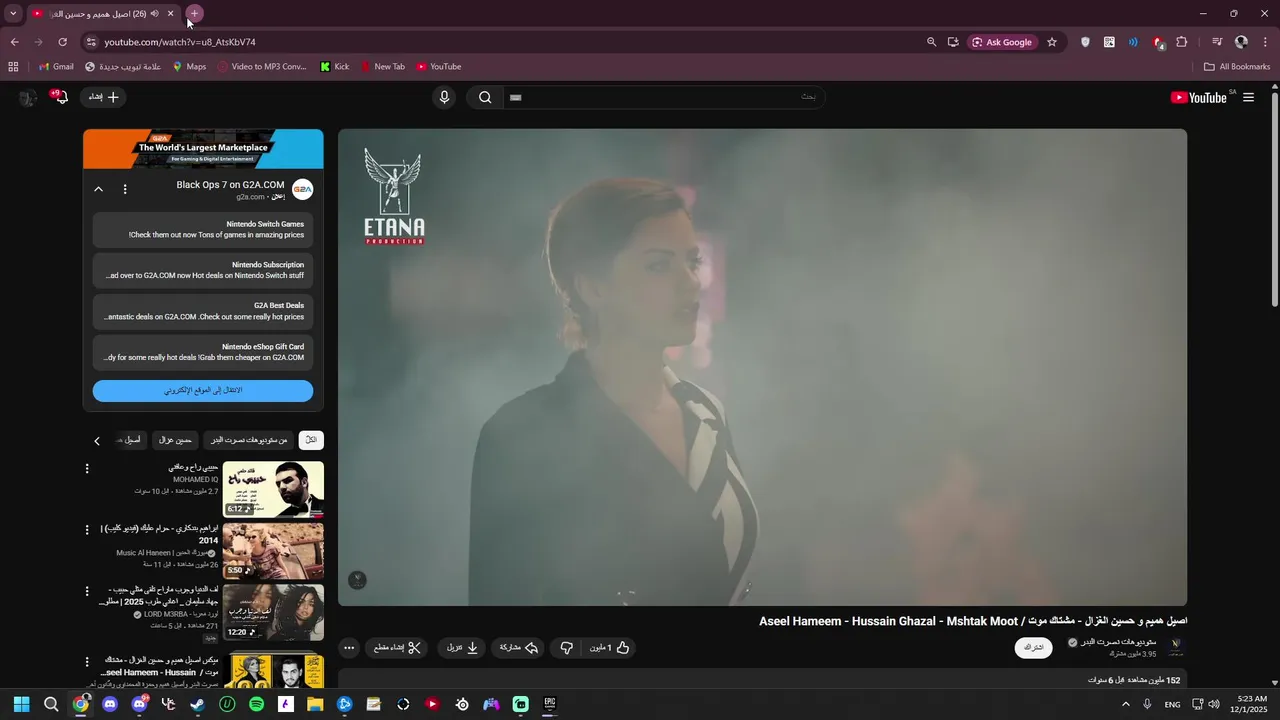Open Kick bookmark

tap(335, 67)
